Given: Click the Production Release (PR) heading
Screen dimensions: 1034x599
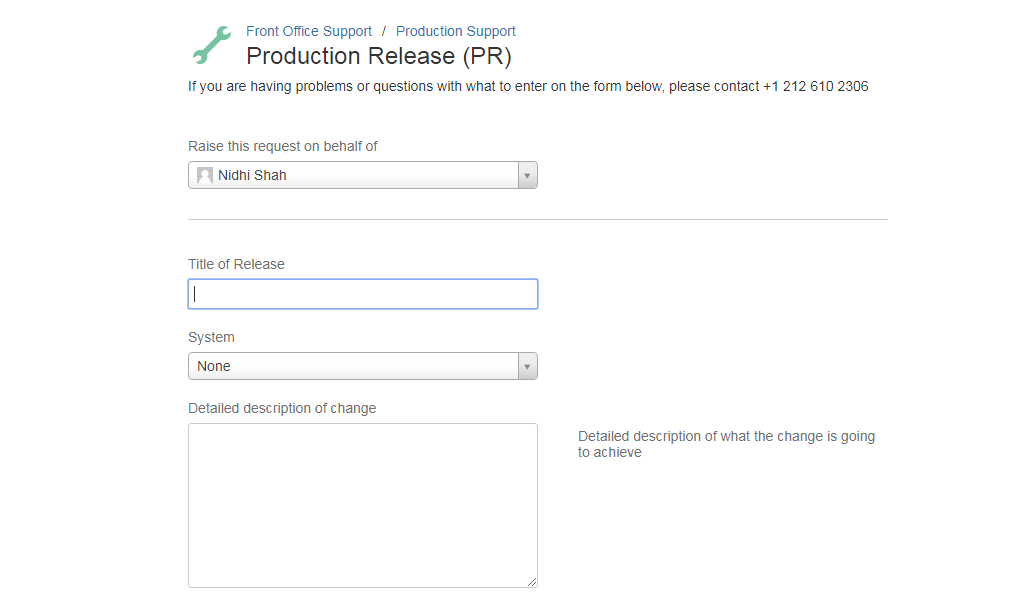Looking at the screenshot, I should 379,56.
